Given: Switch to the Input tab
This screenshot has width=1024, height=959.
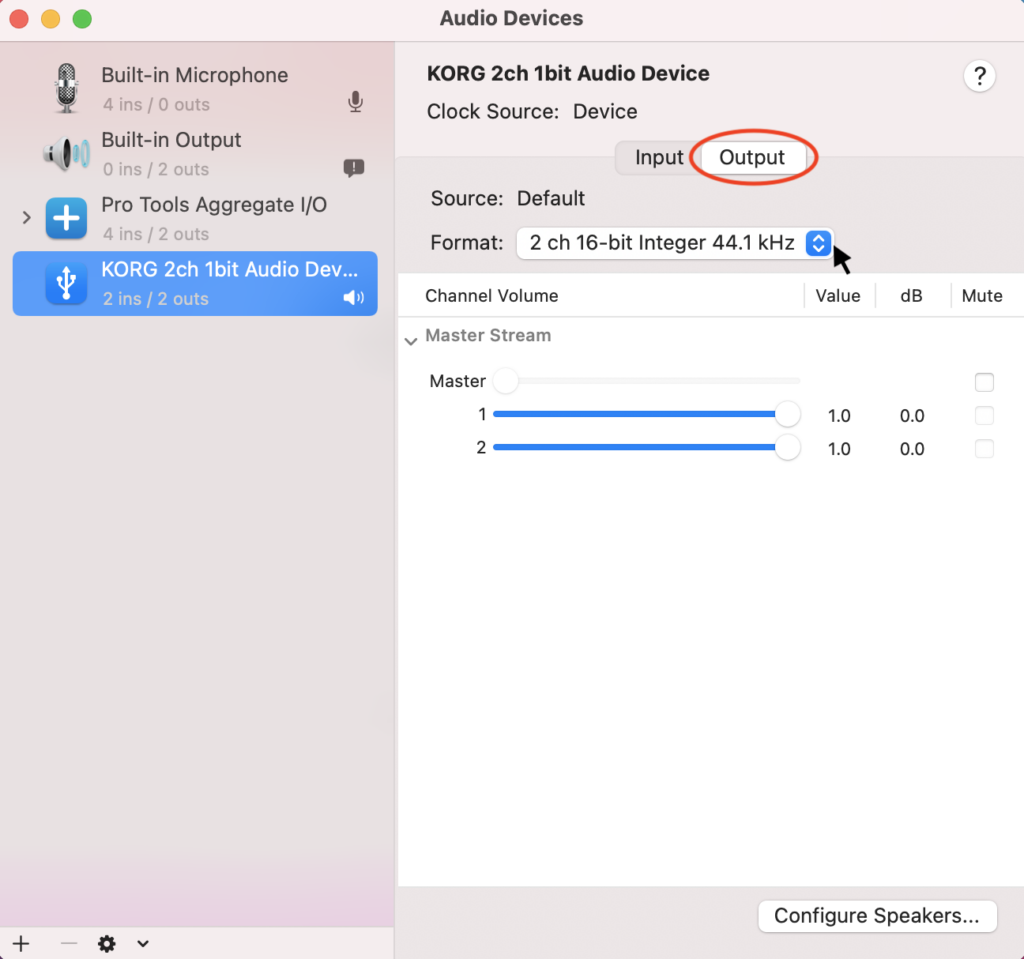Looking at the screenshot, I should 658,157.
